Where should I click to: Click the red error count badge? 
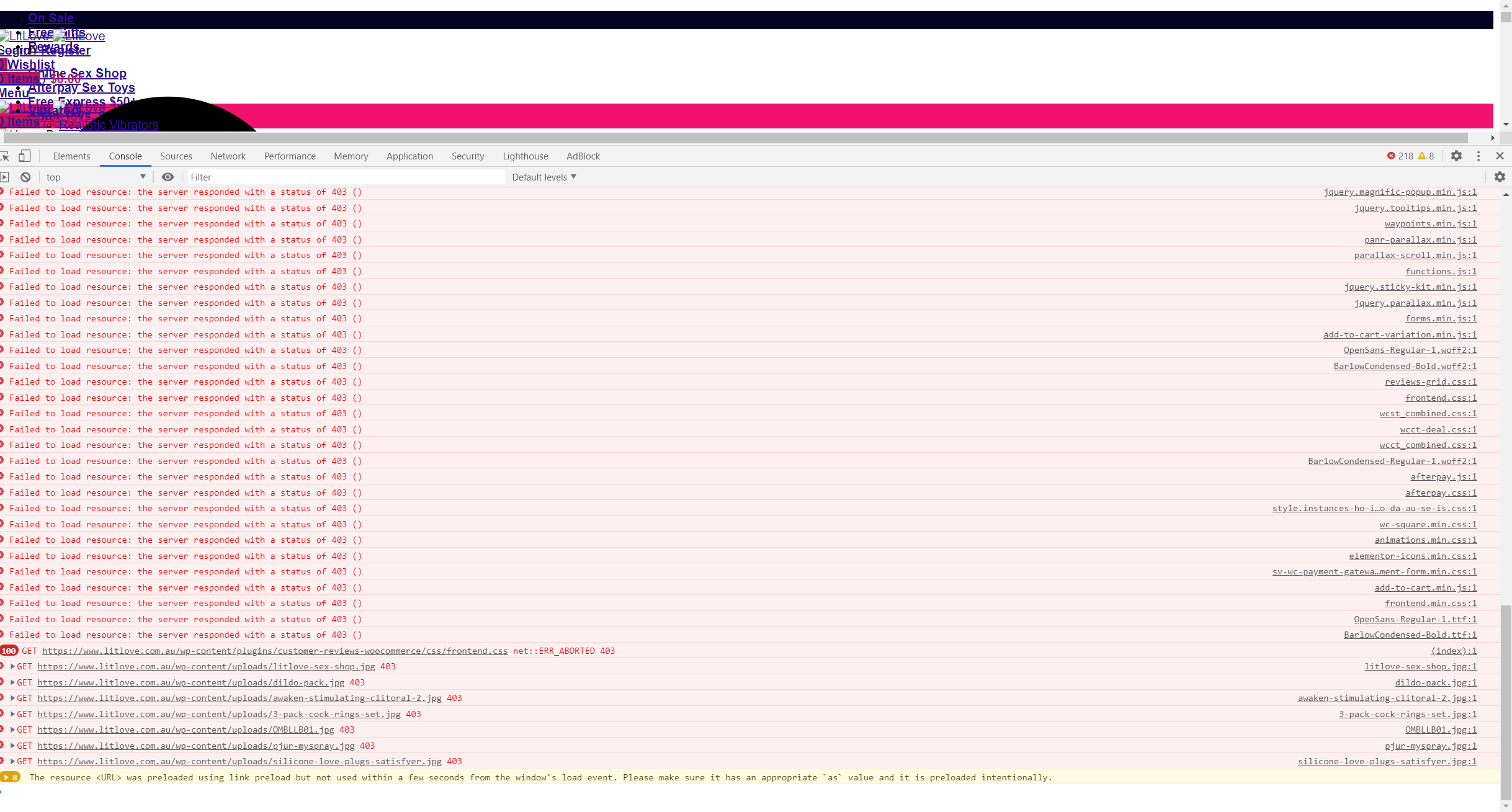point(1400,156)
